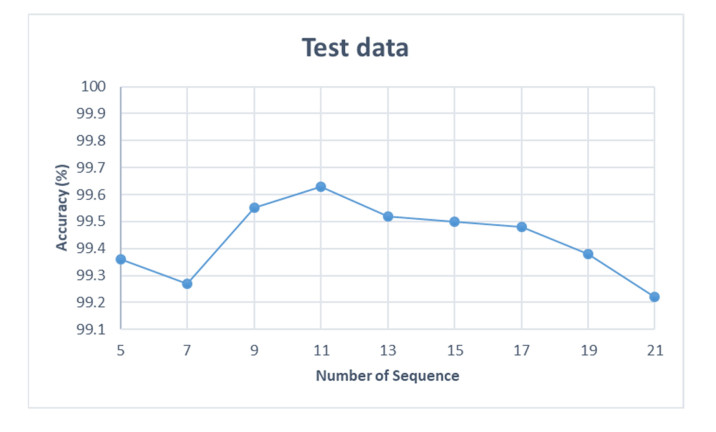Click the data point at sequence 9

coord(254,208)
